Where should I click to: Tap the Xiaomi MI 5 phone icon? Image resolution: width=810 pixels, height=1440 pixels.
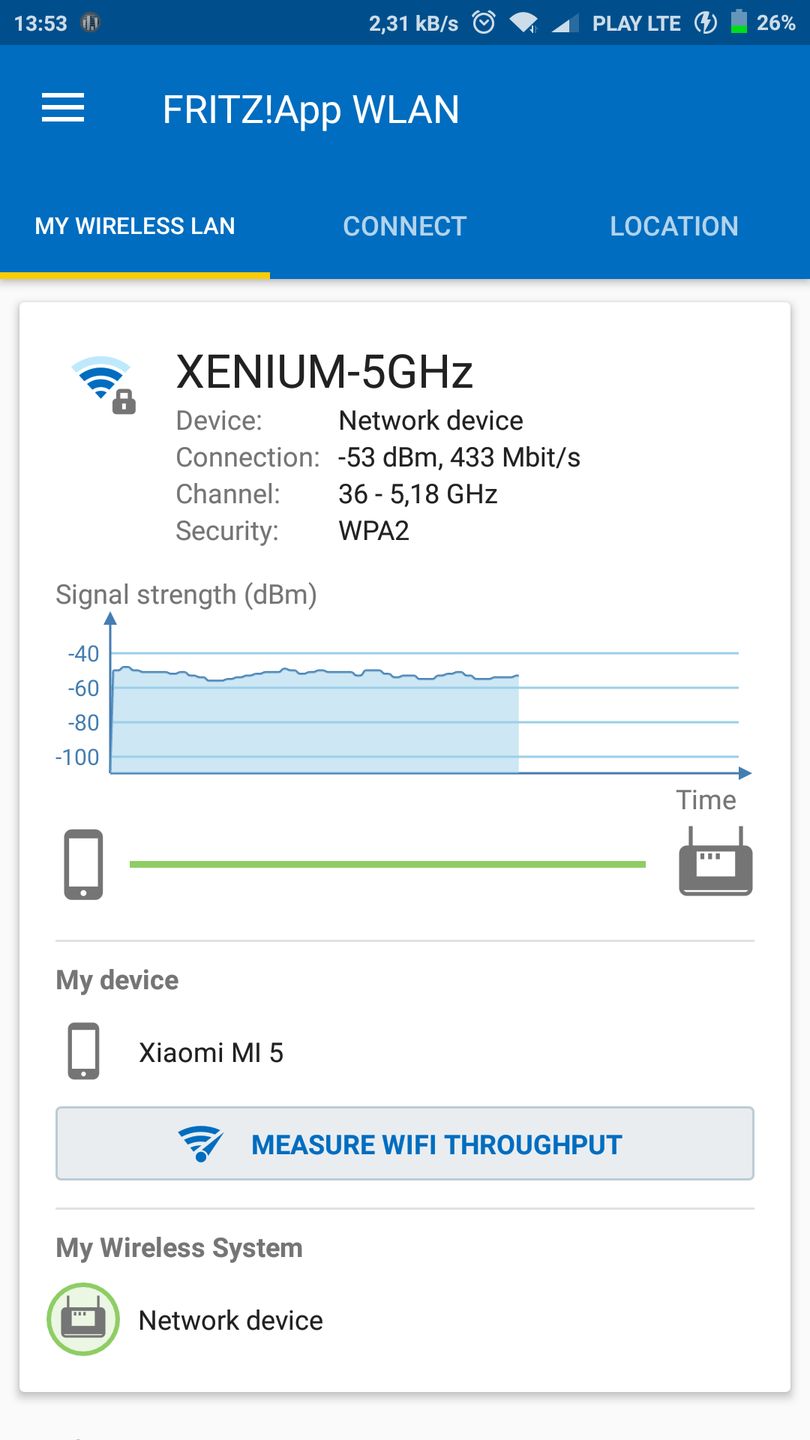(x=84, y=1051)
